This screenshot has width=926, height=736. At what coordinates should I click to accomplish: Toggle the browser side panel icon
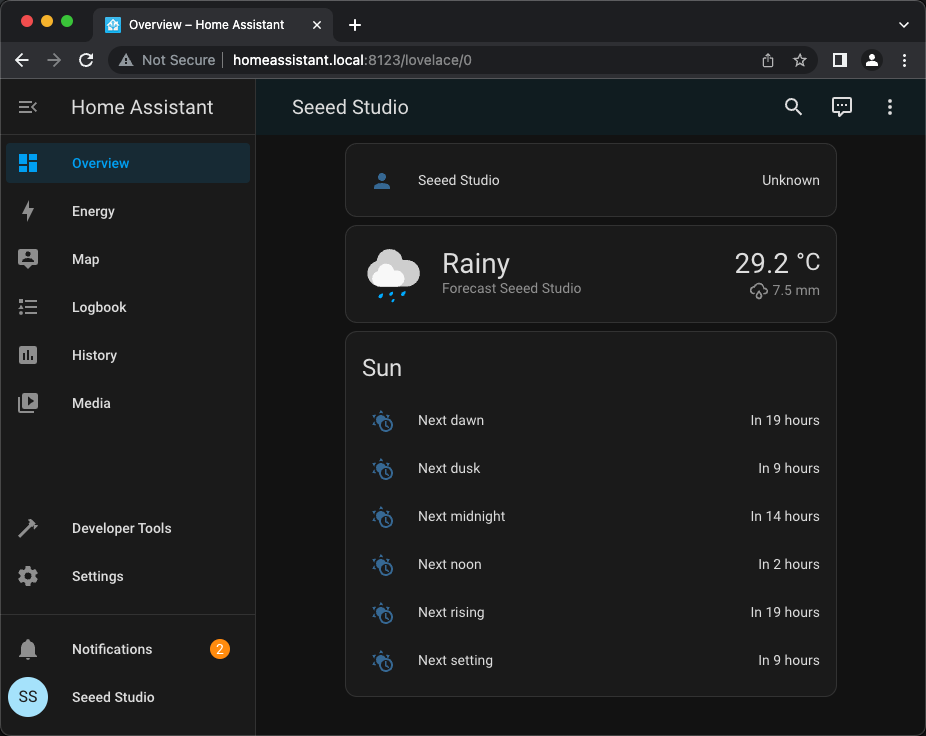840,60
